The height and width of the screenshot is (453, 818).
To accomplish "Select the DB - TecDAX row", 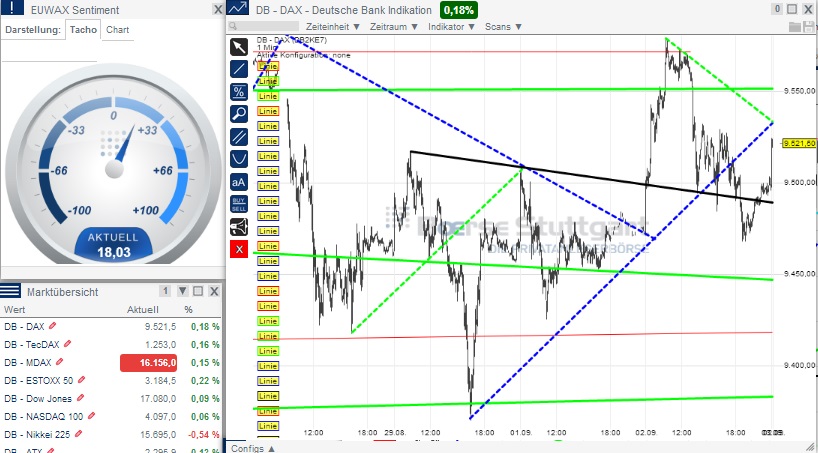I will pyautogui.click(x=111, y=344).
